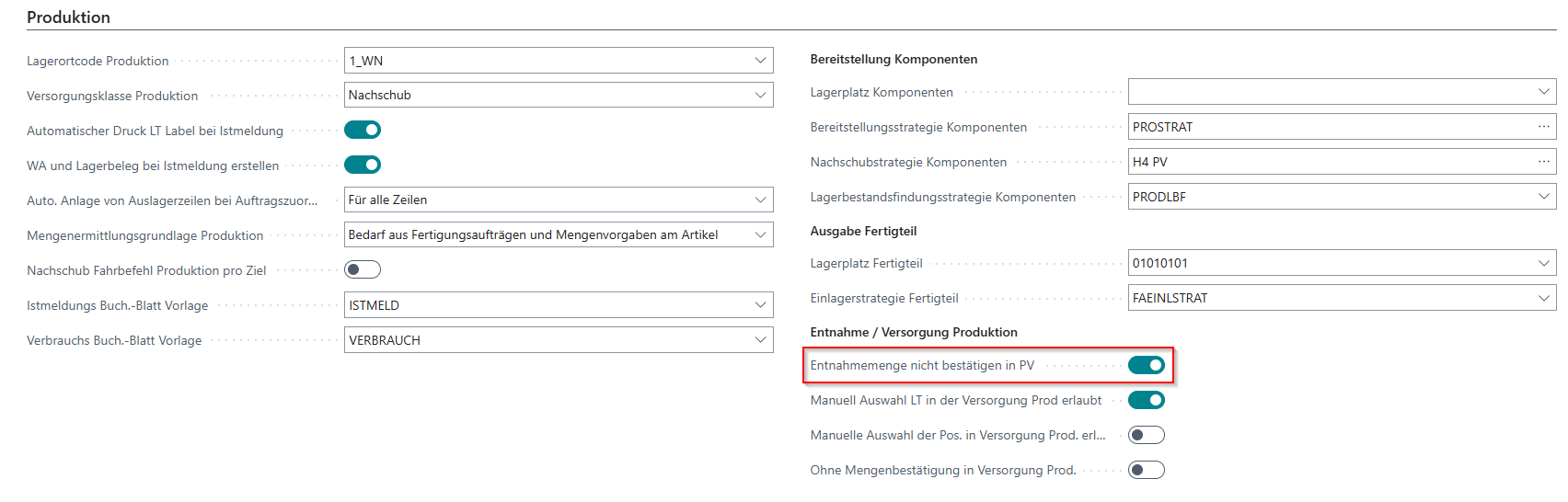The height and width of the screenshot is (502, 1568).
Task: Open Verbrauchs Buch.-Blatt Vorlage dropdown
Action: pyautogui.click(x=760, y=340)
